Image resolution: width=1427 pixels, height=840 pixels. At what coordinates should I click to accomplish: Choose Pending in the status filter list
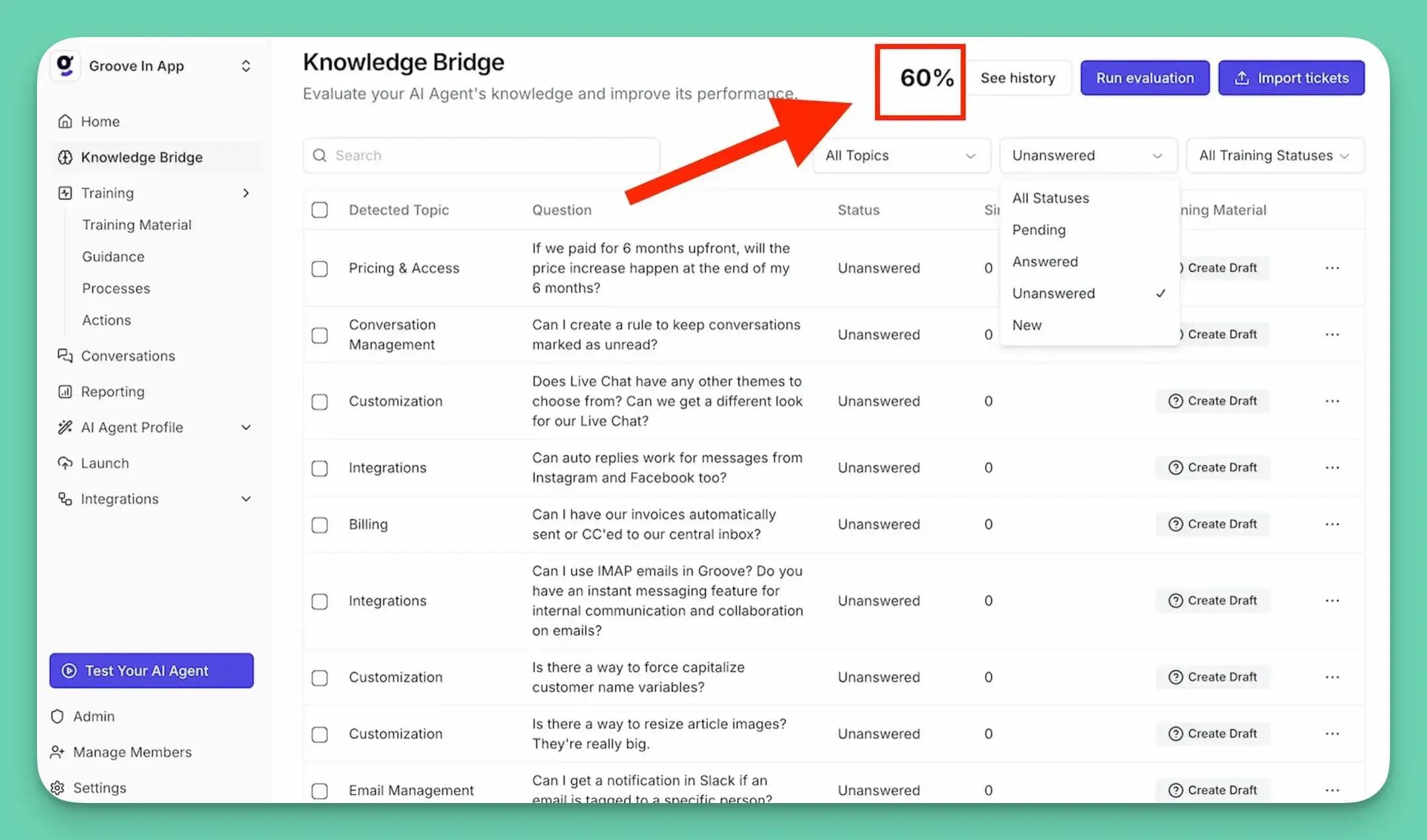click(1039, 230)
